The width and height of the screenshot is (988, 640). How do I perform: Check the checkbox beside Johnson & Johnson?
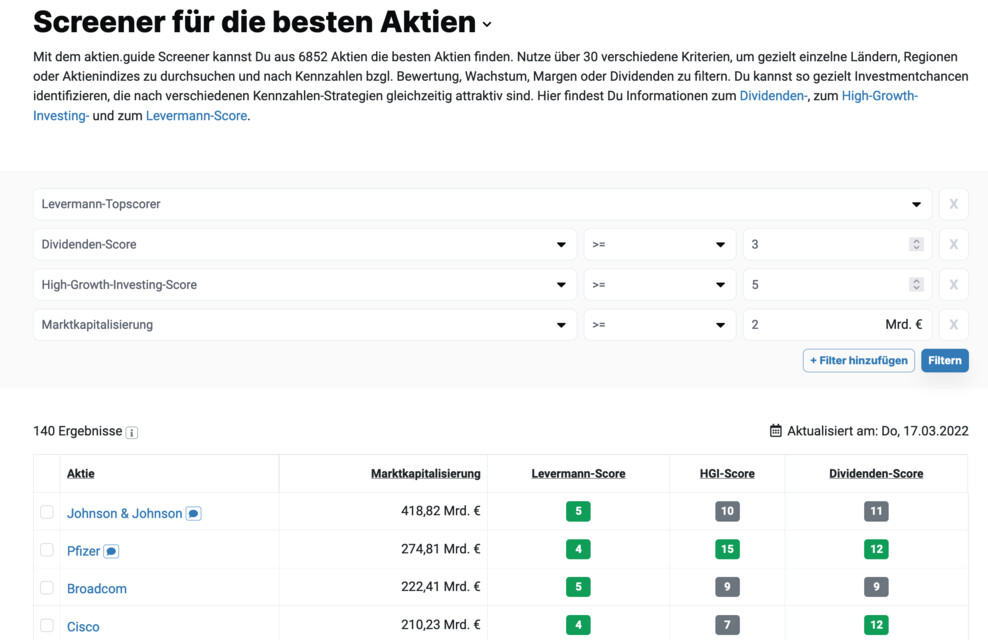[x=46, y=512]
